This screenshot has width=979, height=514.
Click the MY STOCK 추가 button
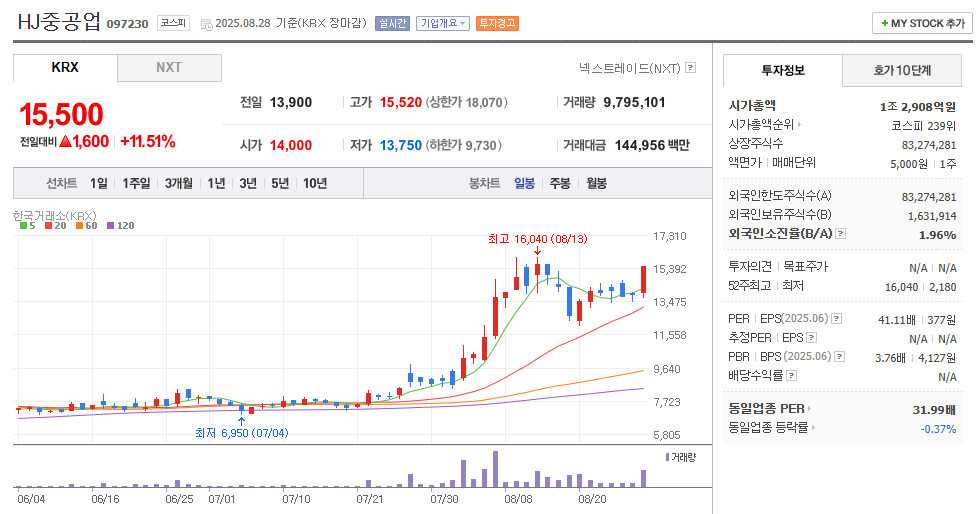click(922, 23)
